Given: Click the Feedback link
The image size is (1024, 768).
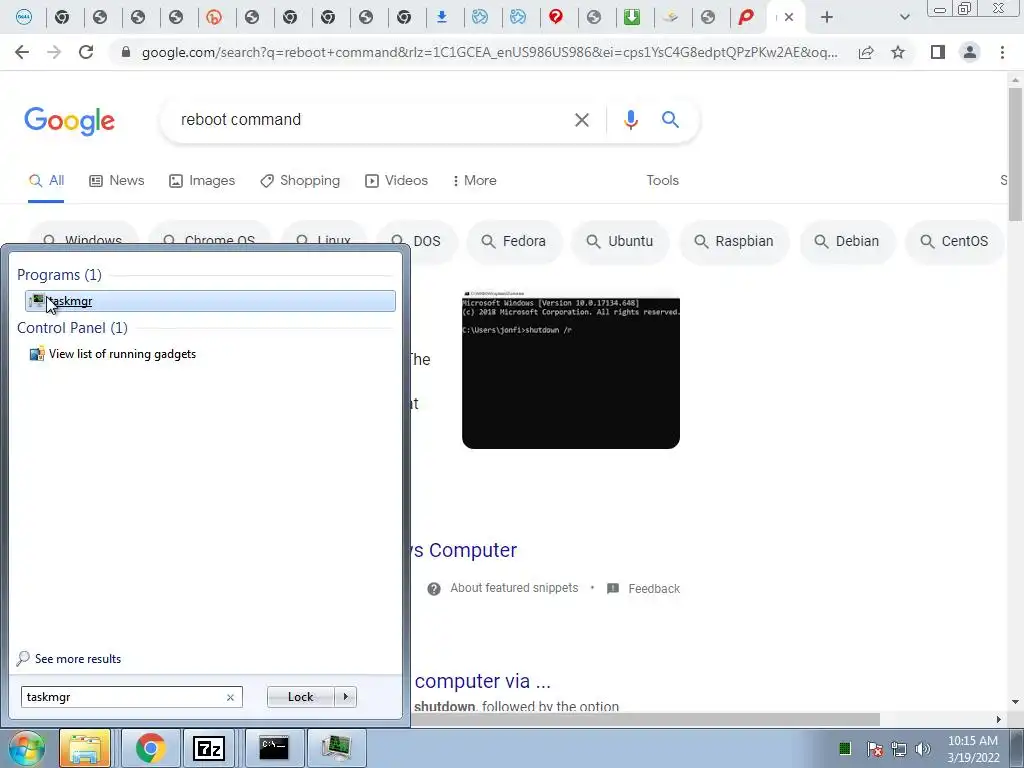Looking at the screenshot, I should (x=654, y=588).
